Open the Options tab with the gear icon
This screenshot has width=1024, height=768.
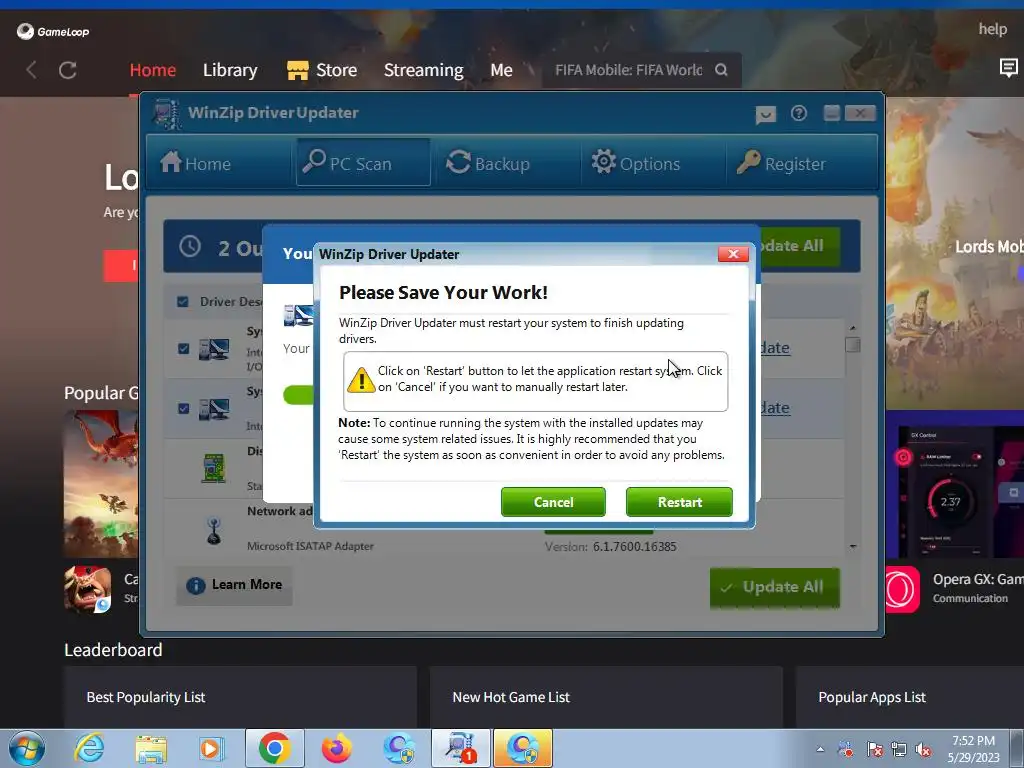coord(635,163)
